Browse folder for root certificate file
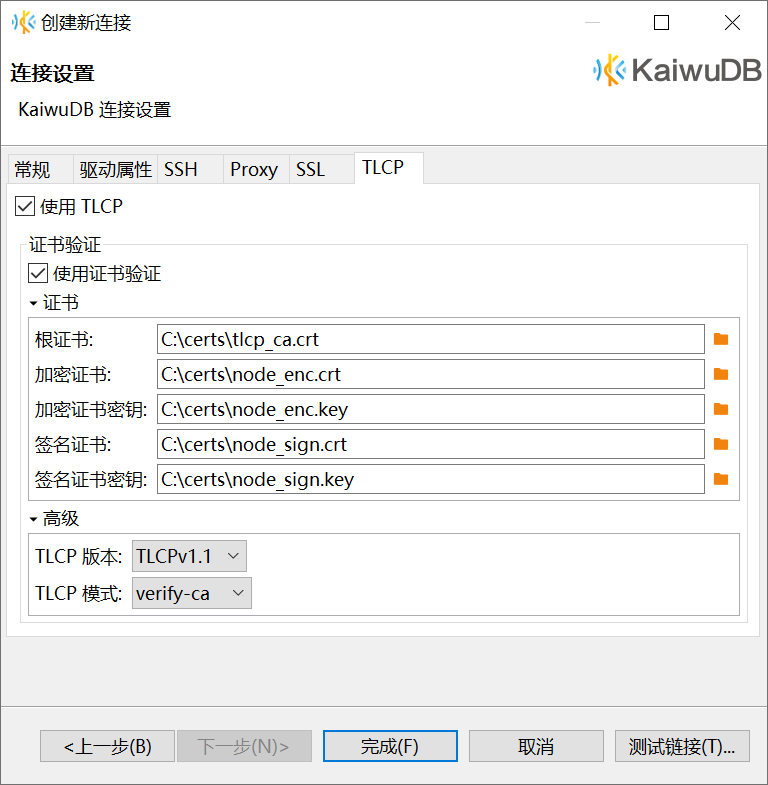768x785 pixels. coord(721,339)
